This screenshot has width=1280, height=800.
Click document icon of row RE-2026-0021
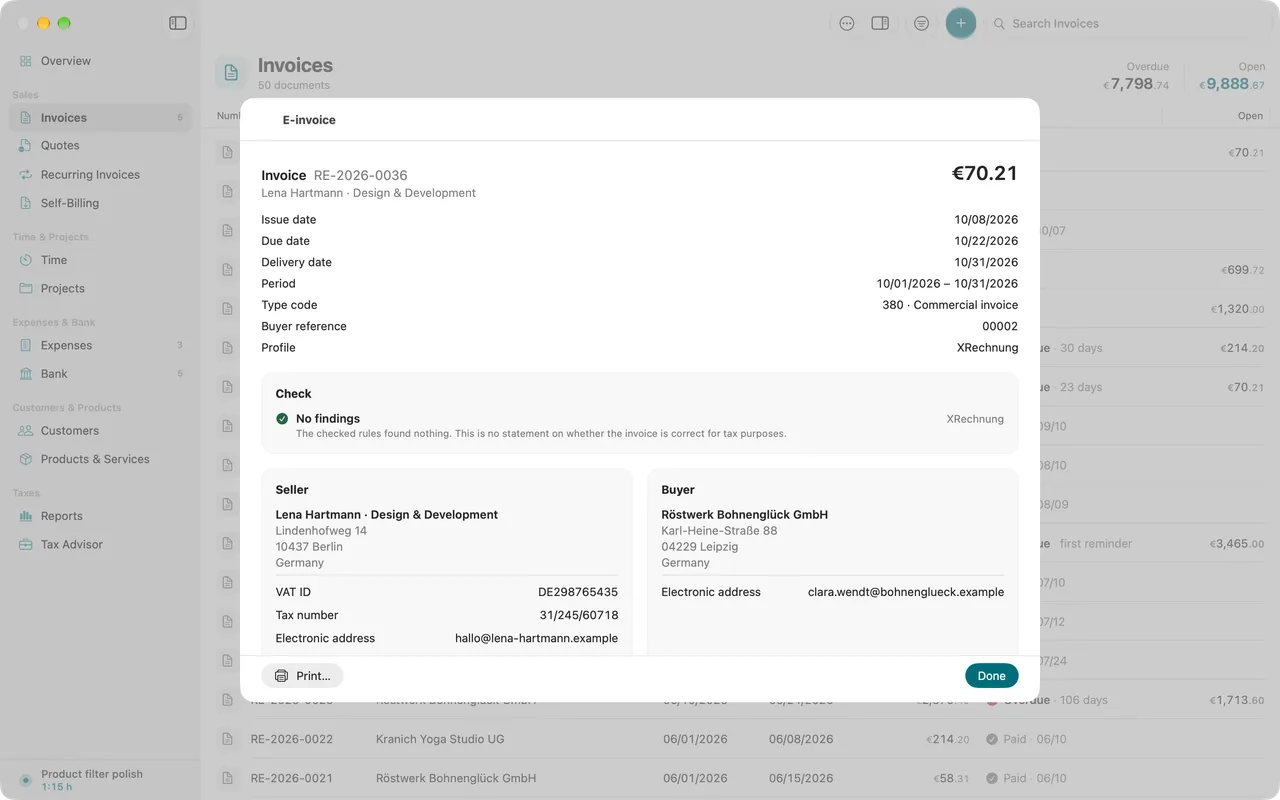click(229, 778)
